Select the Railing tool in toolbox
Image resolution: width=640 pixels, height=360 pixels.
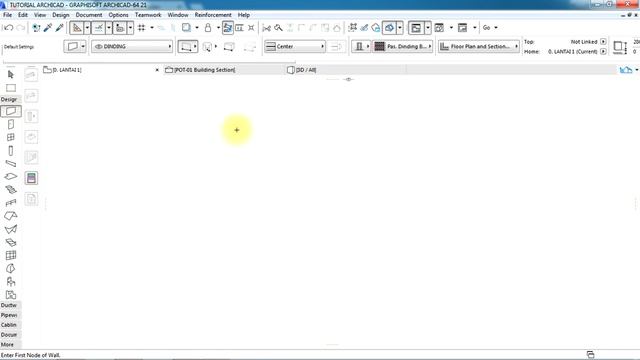pyautogui.click(x=11, y=202)
